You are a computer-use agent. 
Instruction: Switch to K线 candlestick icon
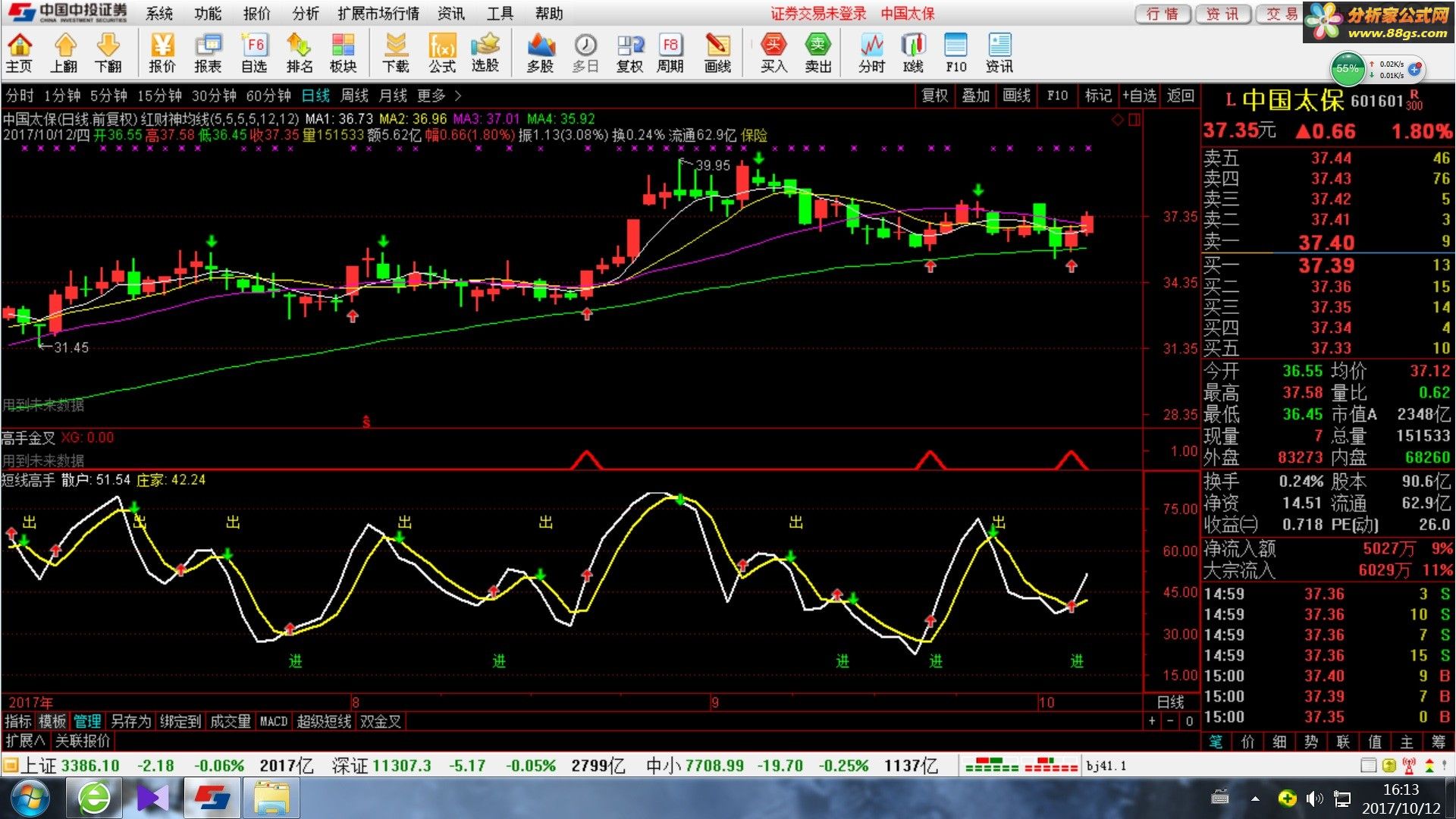pyautogui.click(x=914, y=53)
